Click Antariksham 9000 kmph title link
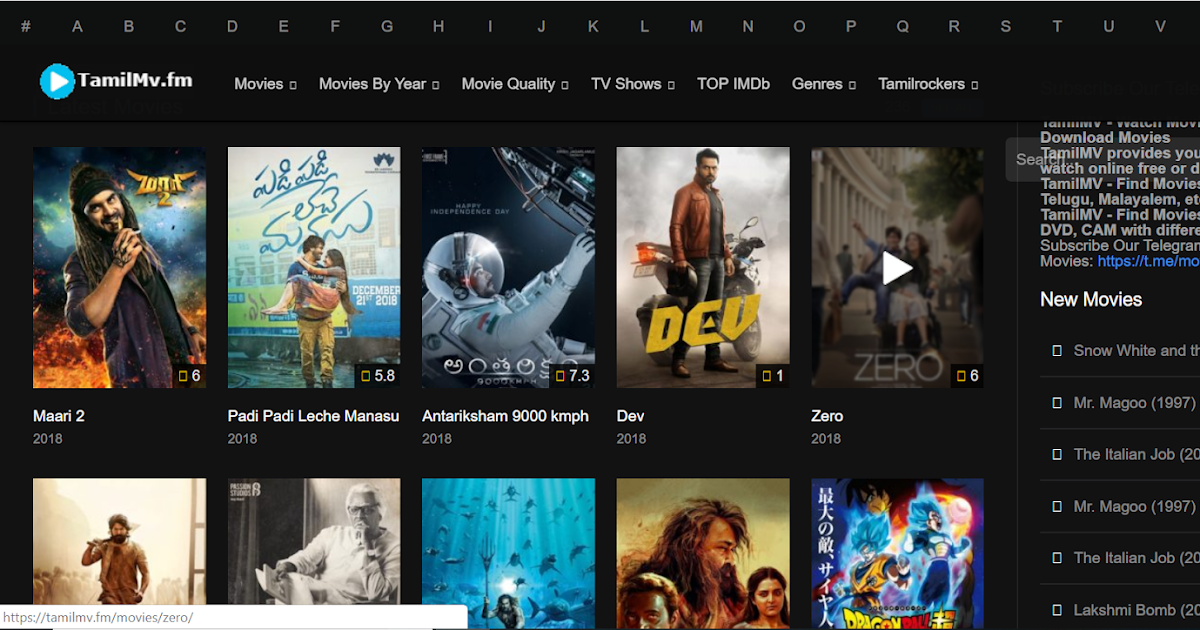Viewport: 1200px width, 630px height. point(505,416)
